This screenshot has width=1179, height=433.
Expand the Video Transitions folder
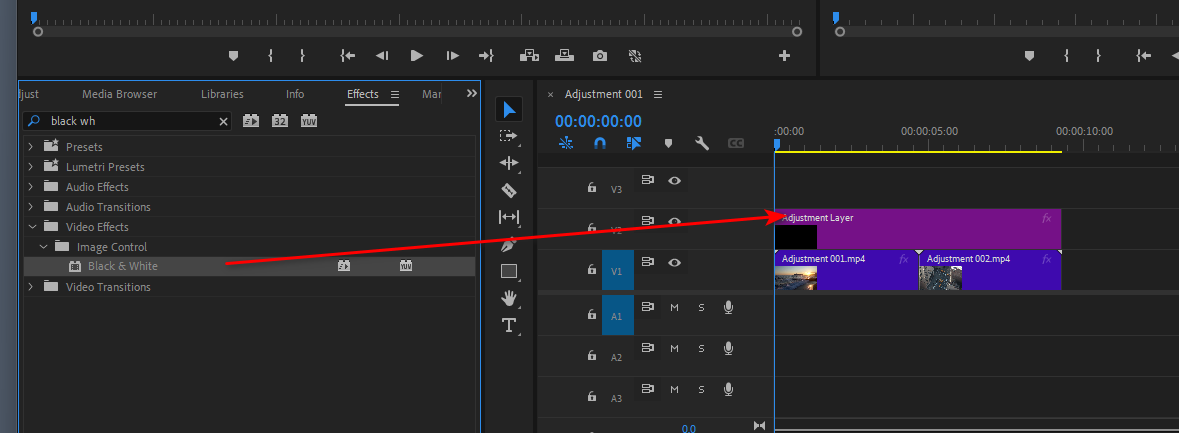(30, 287)
